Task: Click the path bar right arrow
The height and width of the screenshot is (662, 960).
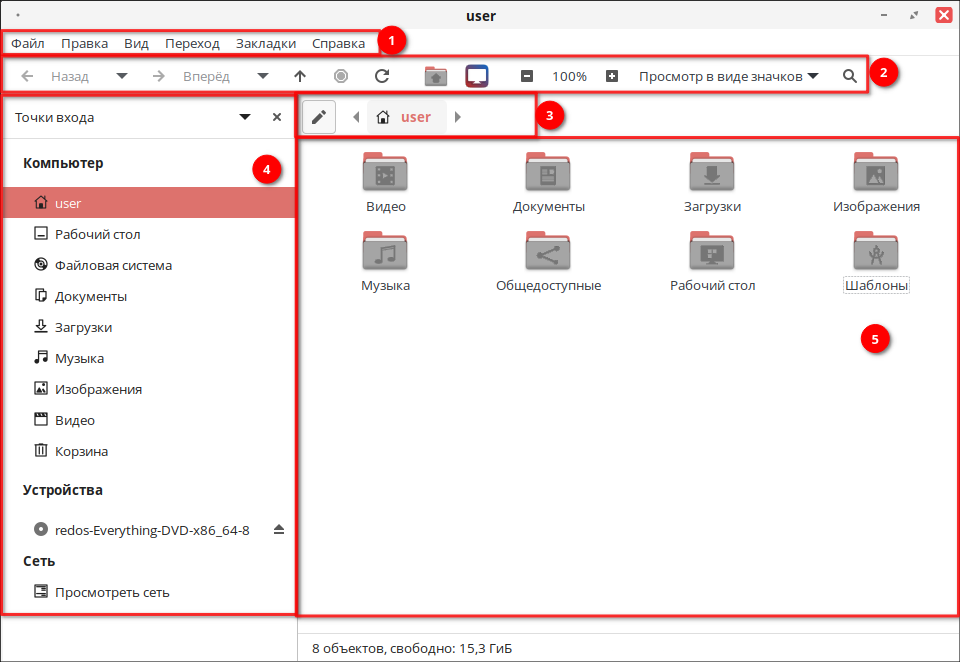Action: [x=457, y=117]
